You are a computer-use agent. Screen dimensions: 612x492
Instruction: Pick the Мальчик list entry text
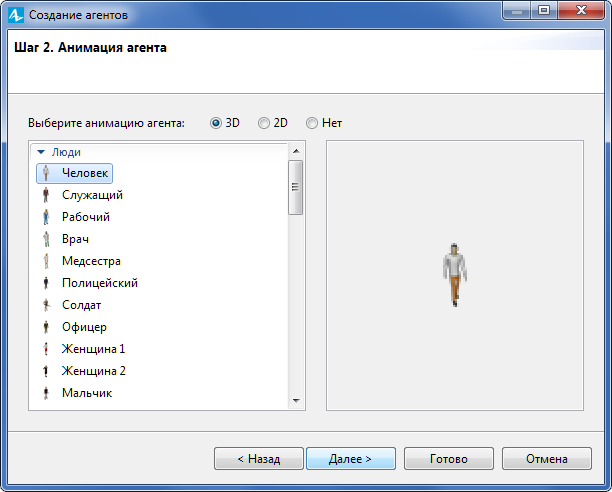[87, 393]
